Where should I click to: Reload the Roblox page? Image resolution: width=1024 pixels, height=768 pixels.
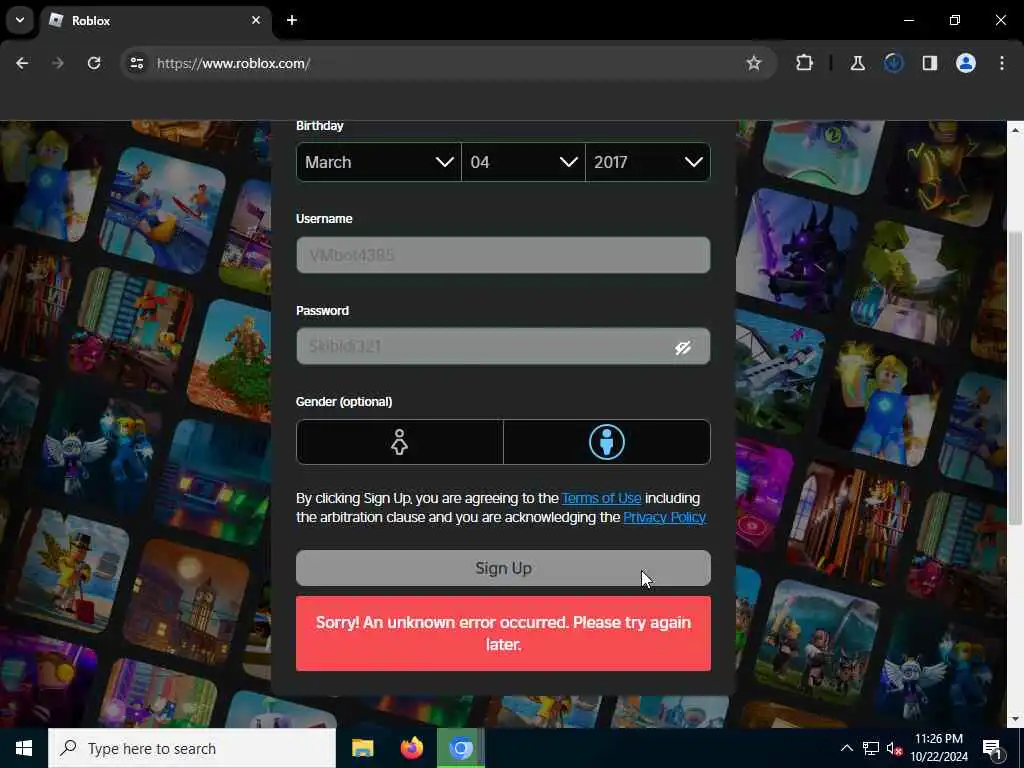(94, 63)
